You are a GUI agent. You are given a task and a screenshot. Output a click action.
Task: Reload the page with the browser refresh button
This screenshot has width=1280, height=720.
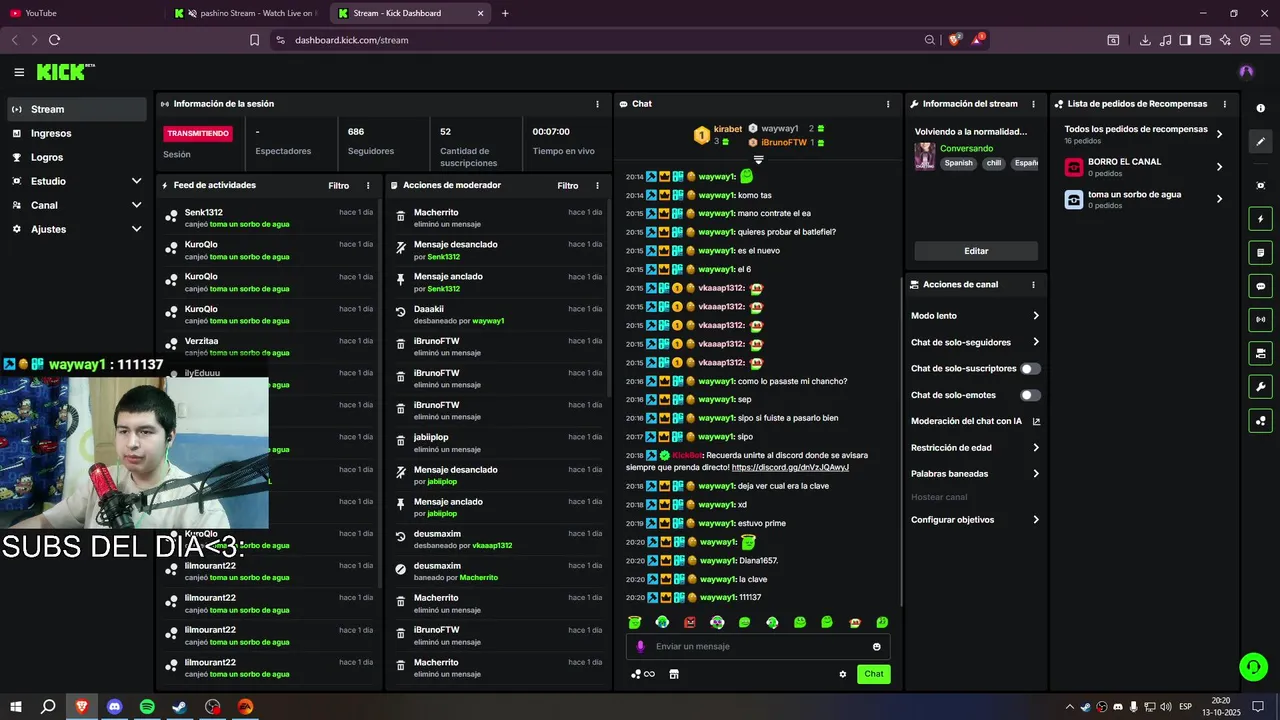pos(54,40)
